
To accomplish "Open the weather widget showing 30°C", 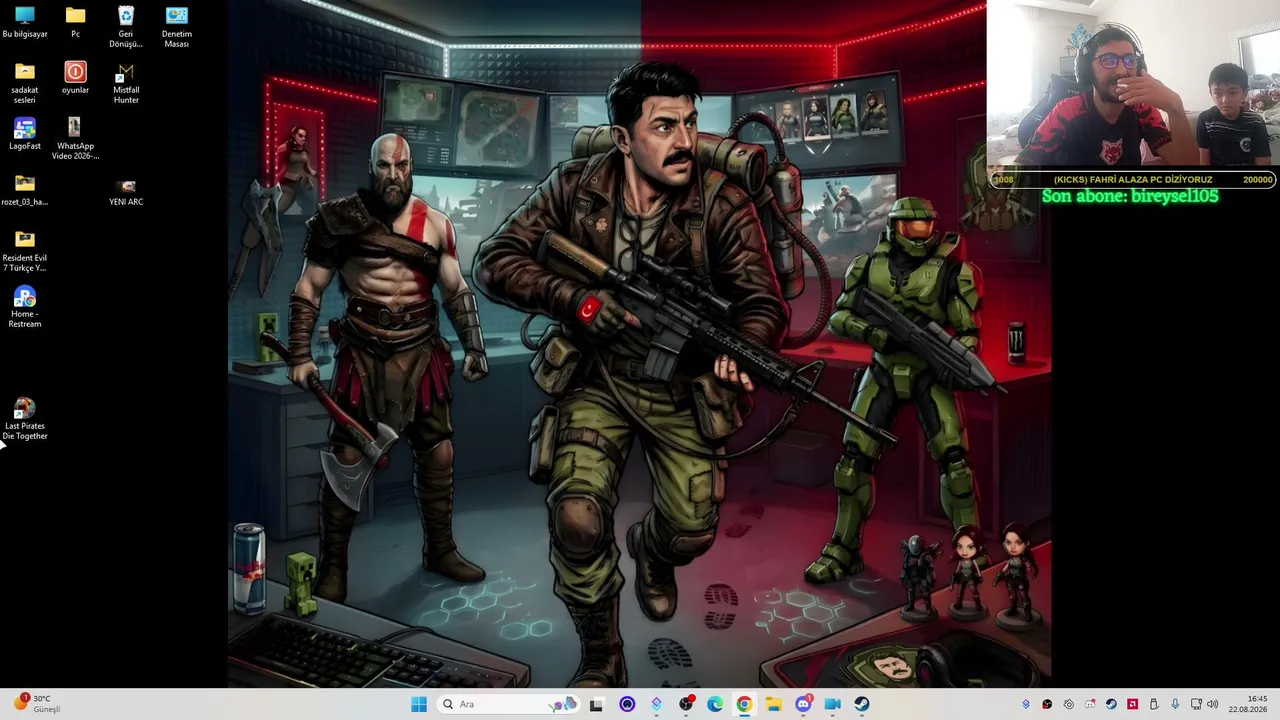I will click(x=37, y=704).
